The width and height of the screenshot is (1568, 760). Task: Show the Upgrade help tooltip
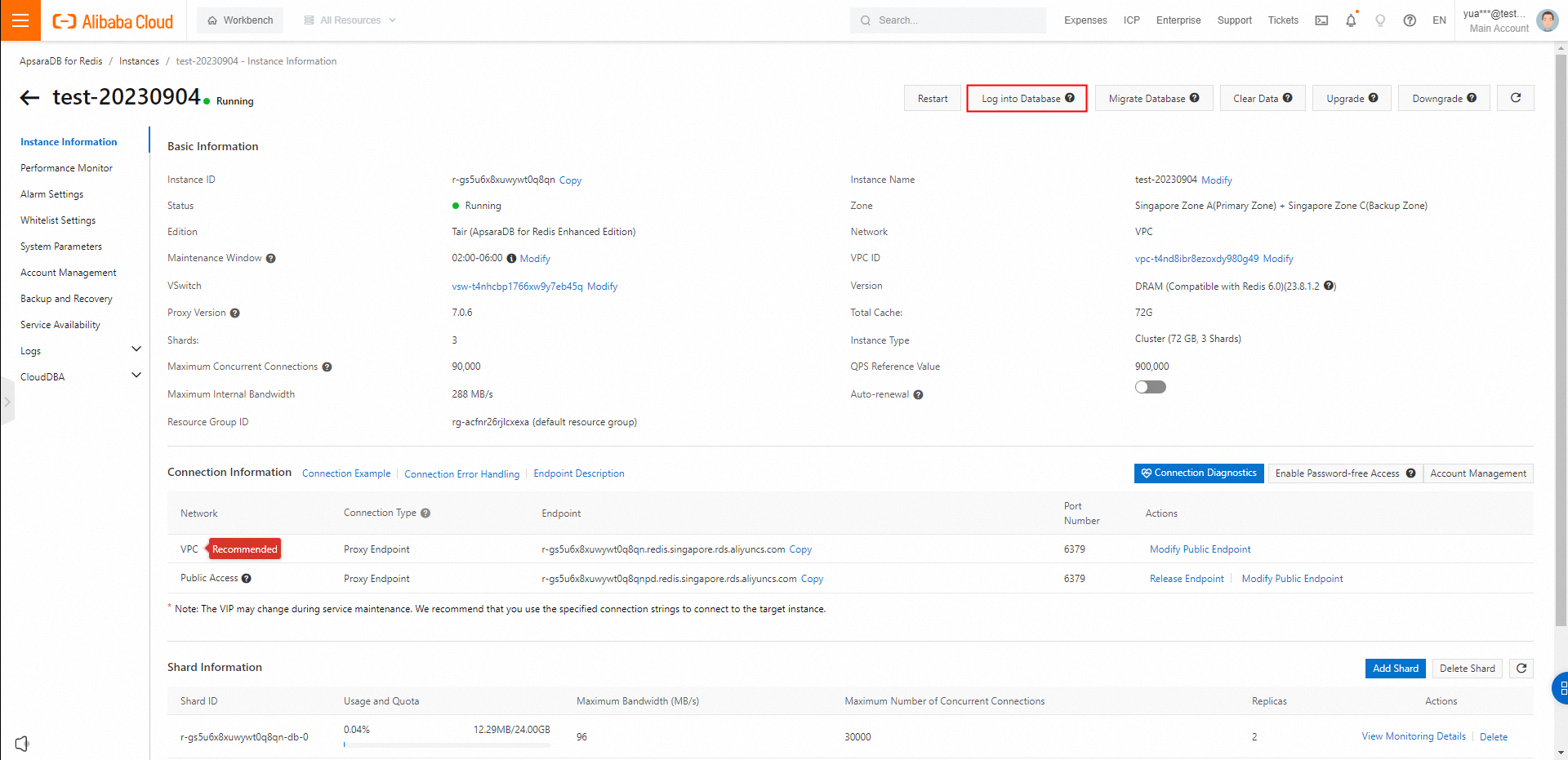pos(1374,98)
